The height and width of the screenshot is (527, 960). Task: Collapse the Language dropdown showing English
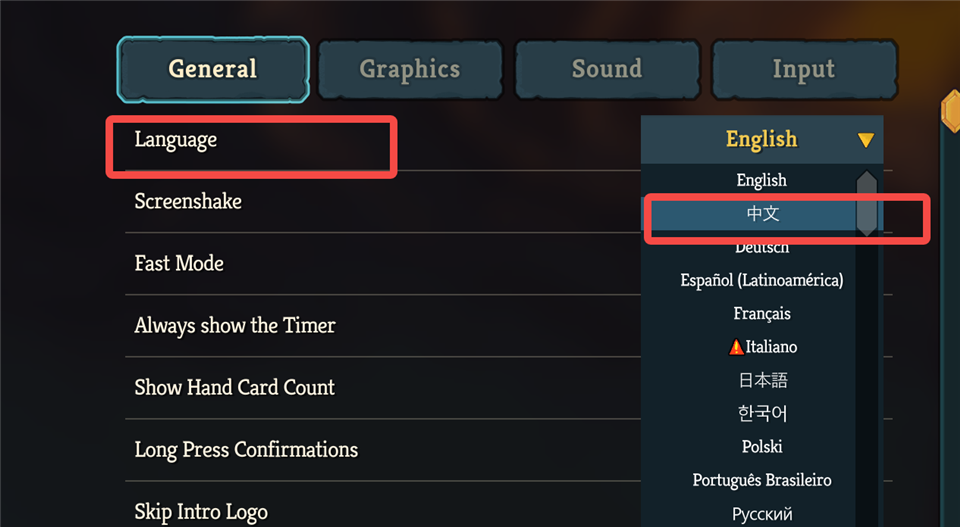tap(761, 140)
